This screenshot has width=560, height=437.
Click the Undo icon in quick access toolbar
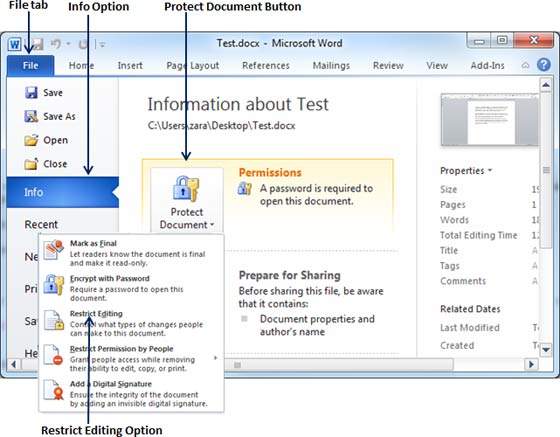[56, 44]
